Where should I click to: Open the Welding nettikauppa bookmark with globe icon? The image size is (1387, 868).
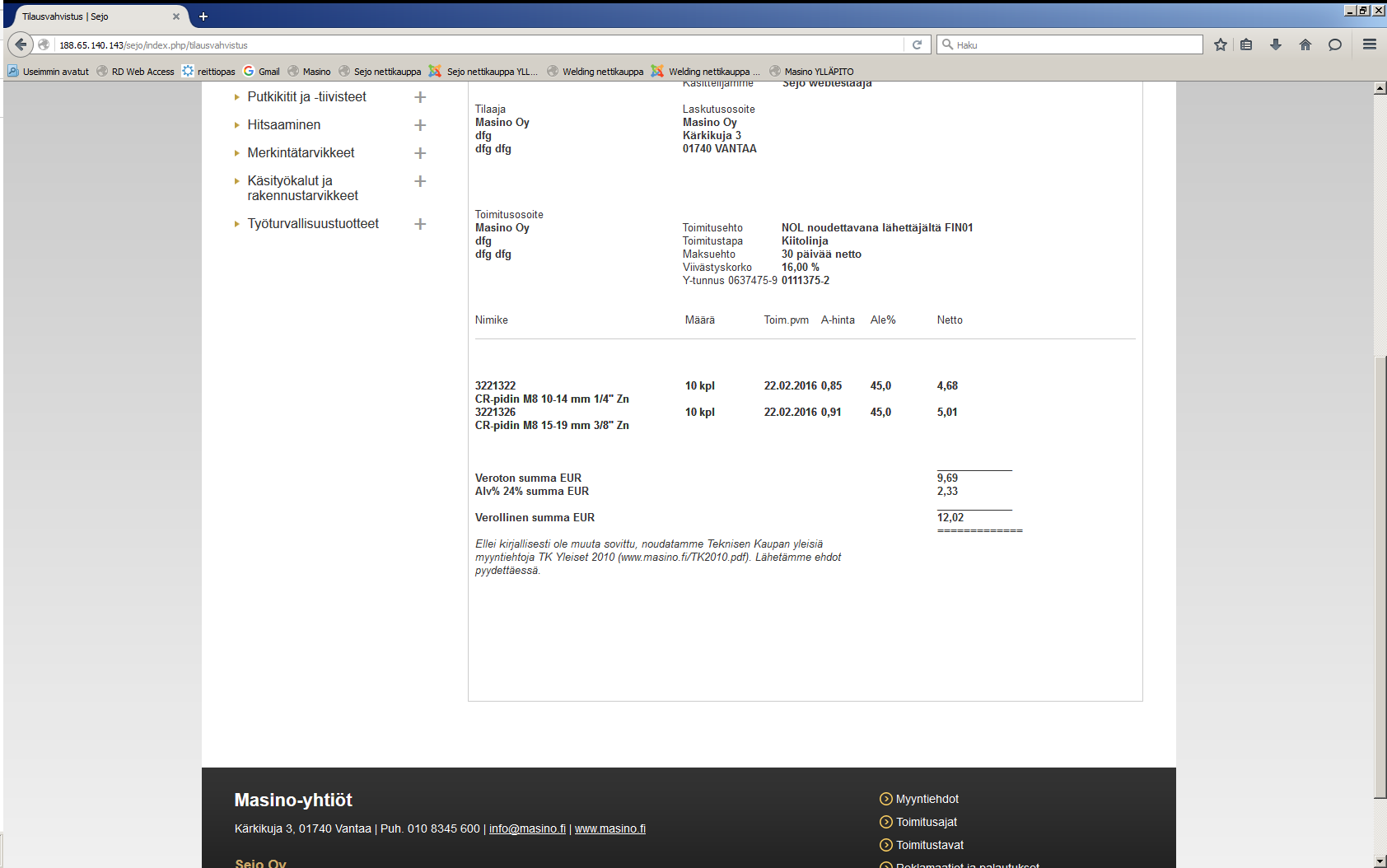click(x=595, y=72)
